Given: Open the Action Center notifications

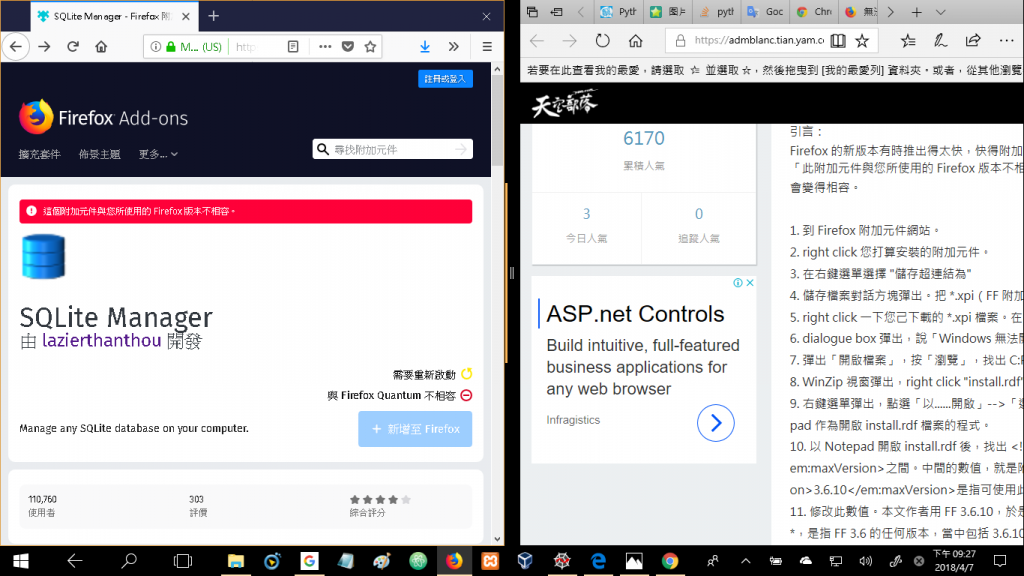Looking at the screenshot, I should click(x=1000, y=561).
